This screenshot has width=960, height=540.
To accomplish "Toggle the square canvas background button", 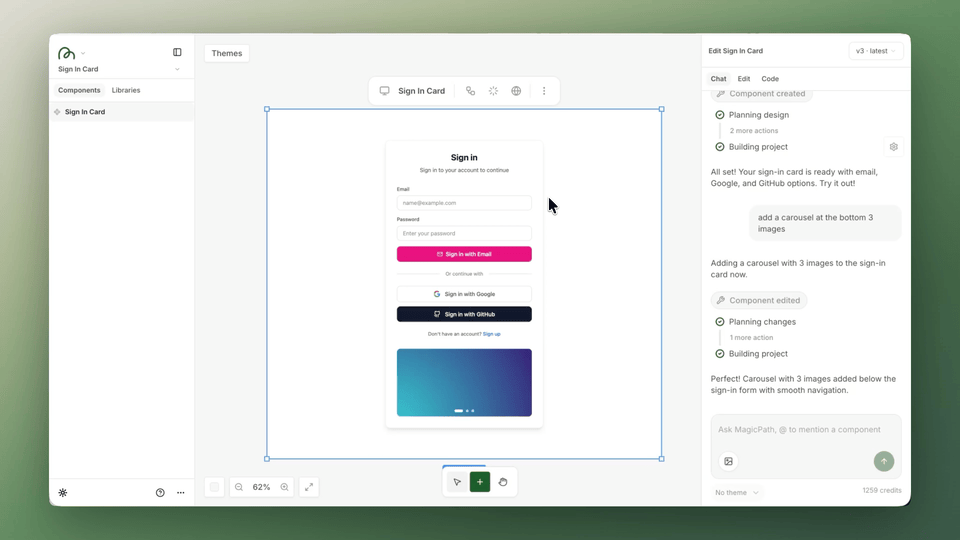I will click(214, 487).
